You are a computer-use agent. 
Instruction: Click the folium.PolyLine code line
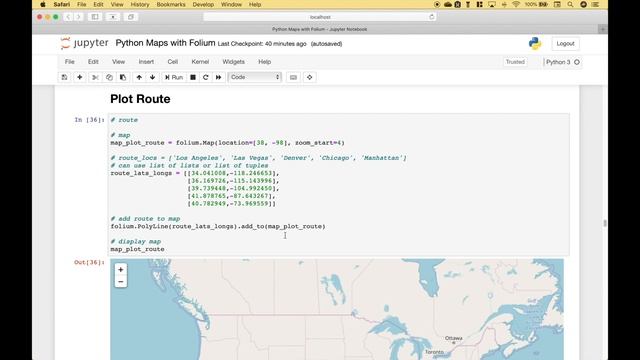pyautogui.click(x=218, y=226)
